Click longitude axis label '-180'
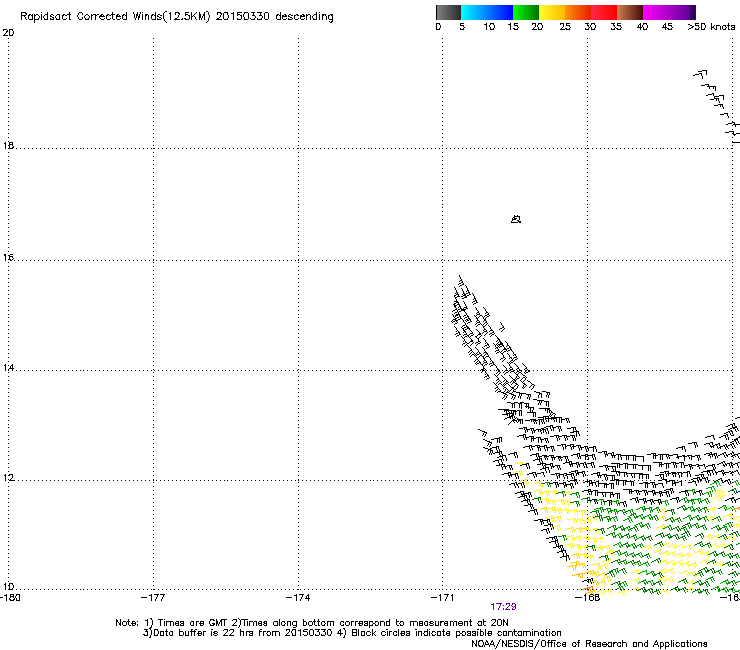Screen dimensions: 740x650 tap(10, 598)
